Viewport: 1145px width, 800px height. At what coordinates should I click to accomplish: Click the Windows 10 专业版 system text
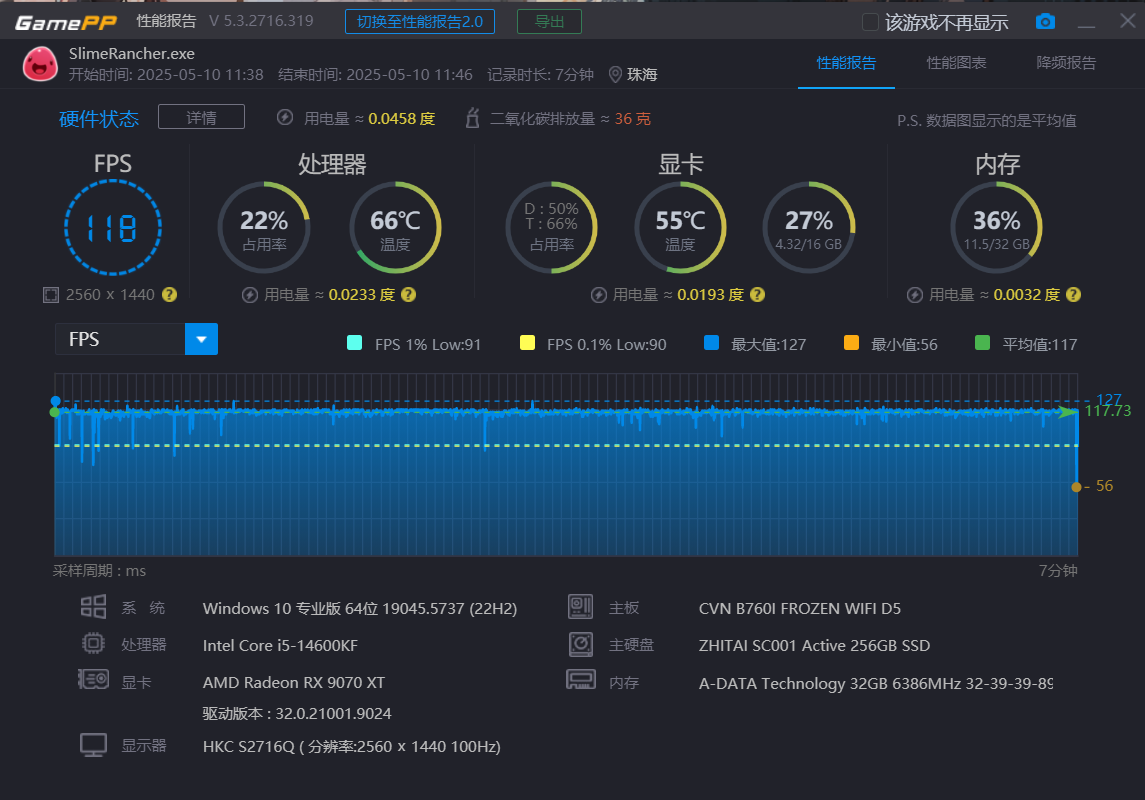click(x=359, y=608)
